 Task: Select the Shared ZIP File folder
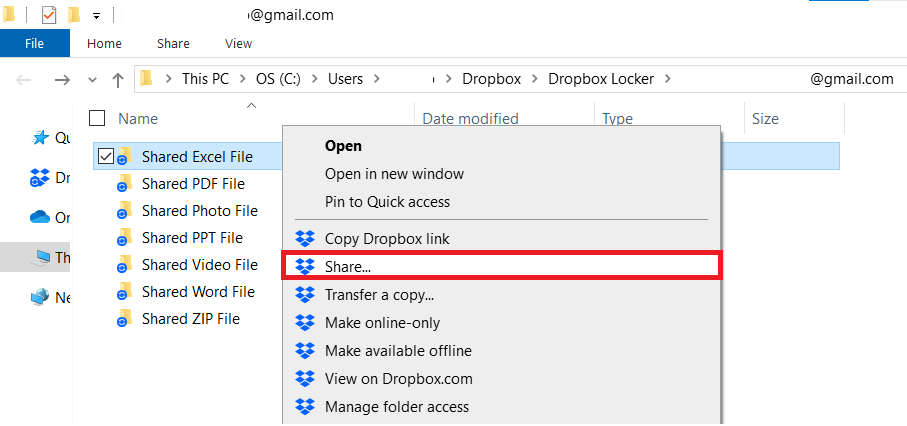[190, 319]
